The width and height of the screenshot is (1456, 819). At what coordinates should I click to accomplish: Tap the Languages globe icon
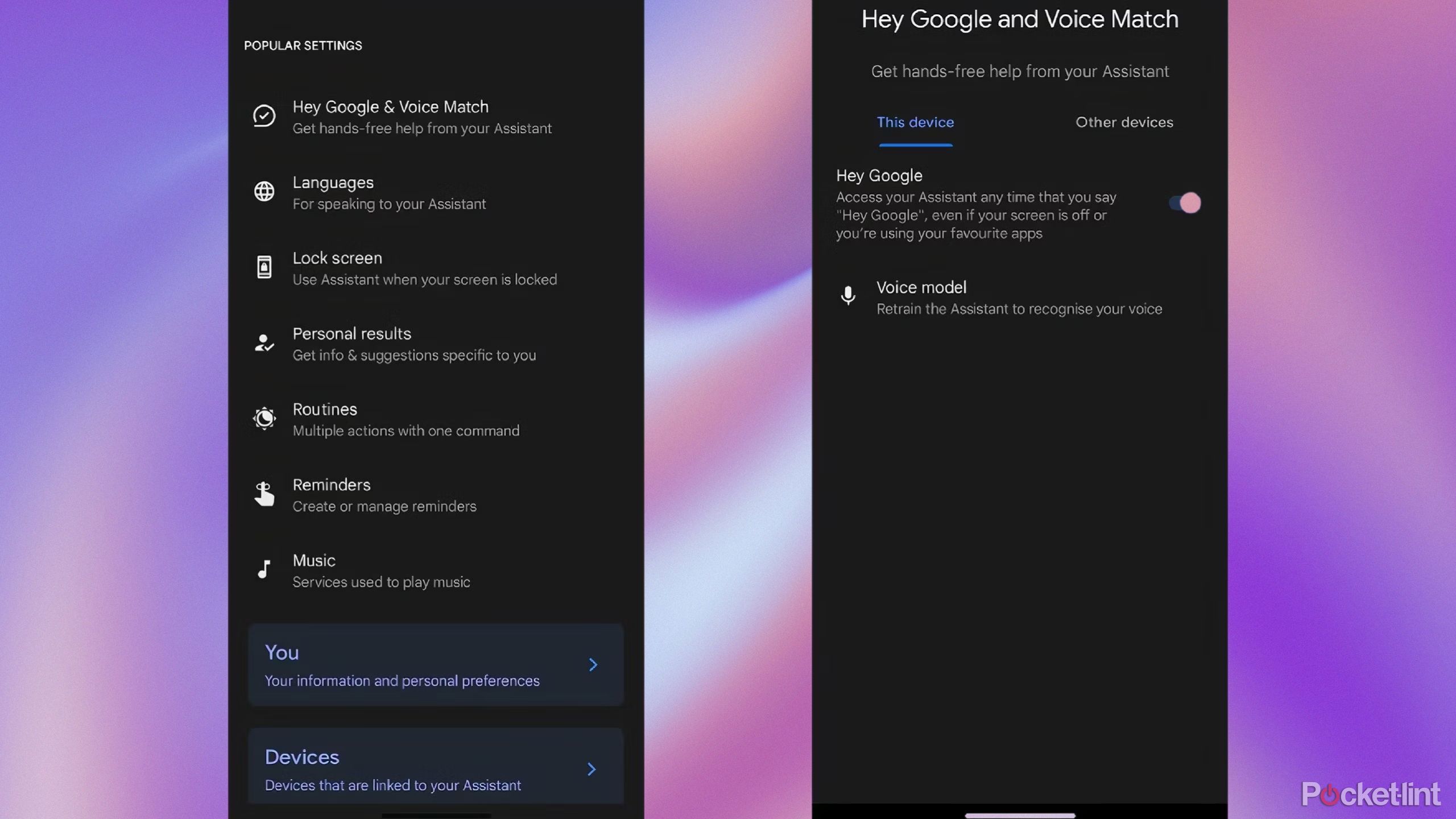(x=264, y=192)
